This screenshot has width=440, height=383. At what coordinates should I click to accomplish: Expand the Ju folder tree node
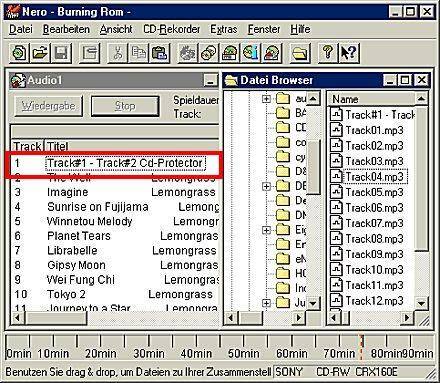tap(266, 303)
